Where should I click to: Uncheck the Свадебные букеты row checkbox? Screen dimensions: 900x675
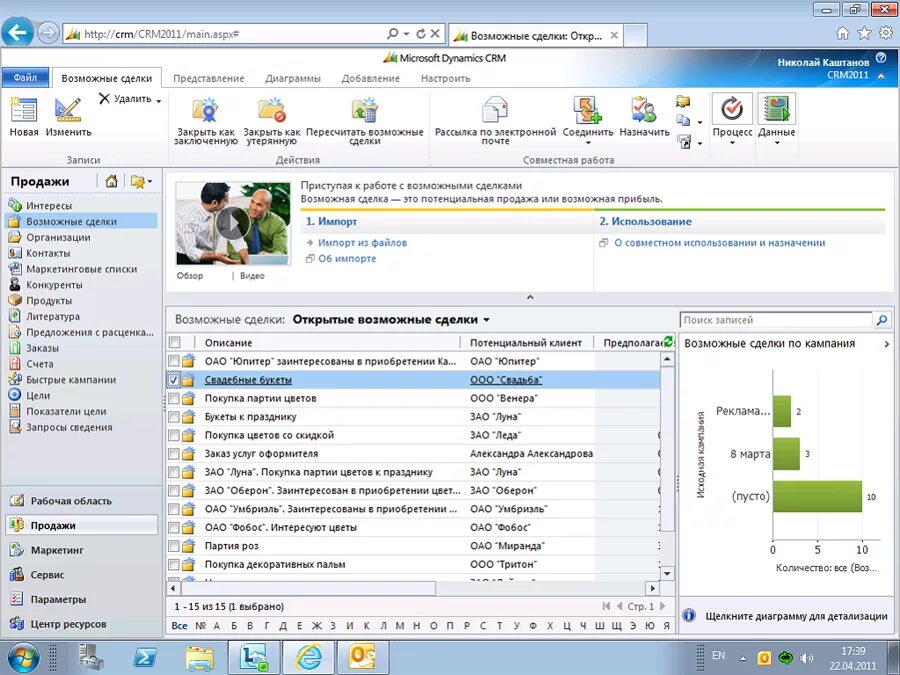click(174, 379)
